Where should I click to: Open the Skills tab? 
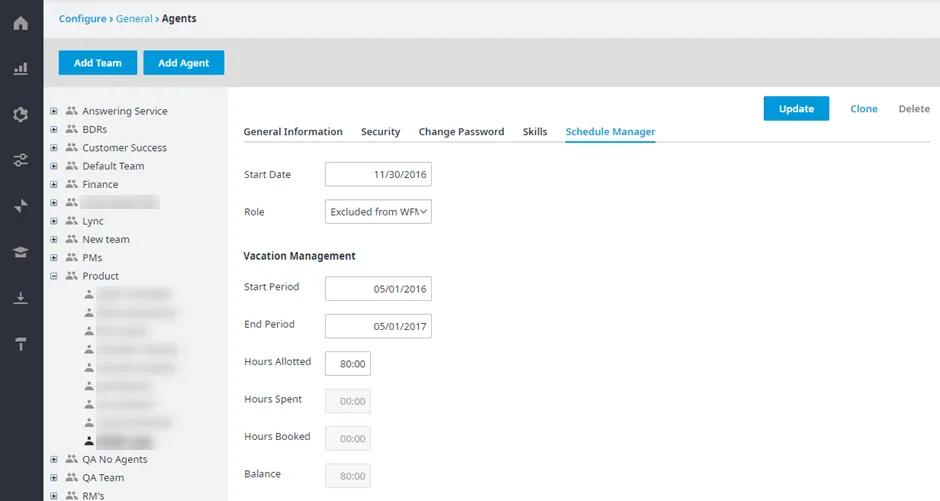click(x=535, y=132)
